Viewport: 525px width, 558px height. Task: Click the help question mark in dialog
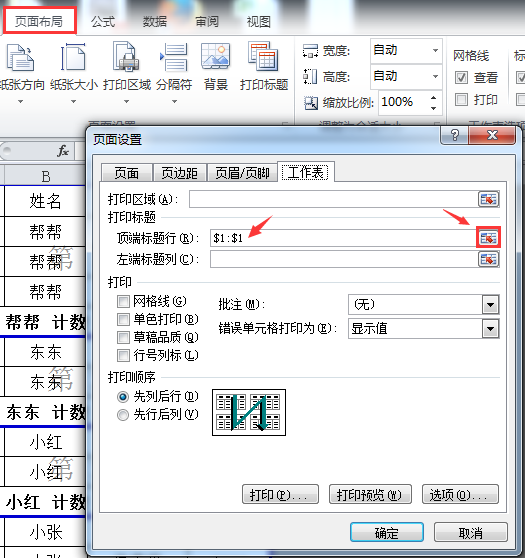(455, 135)
